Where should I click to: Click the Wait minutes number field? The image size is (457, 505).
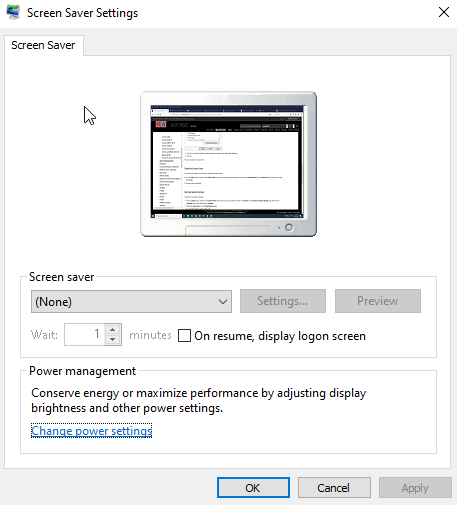(84, 334)
